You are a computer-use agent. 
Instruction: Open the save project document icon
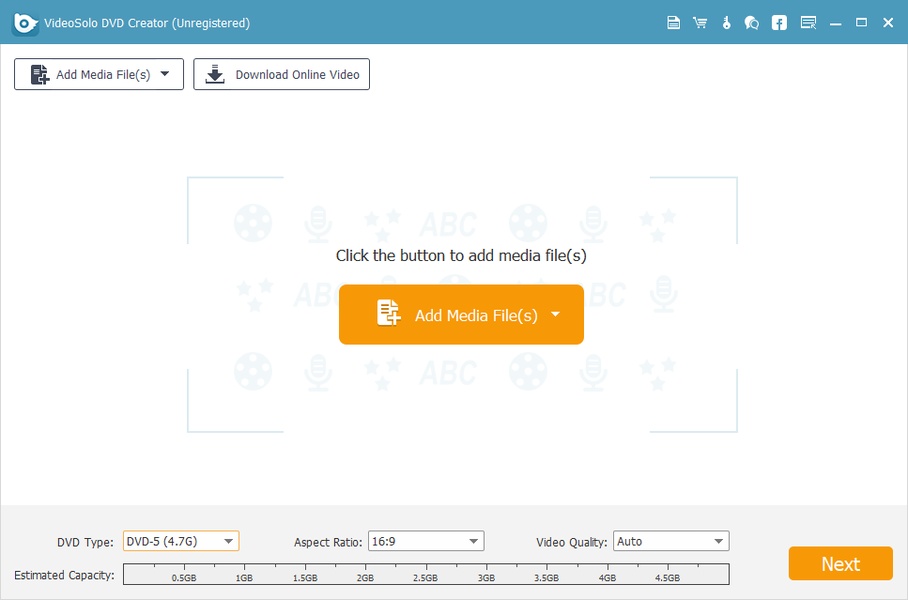(673, 23)
